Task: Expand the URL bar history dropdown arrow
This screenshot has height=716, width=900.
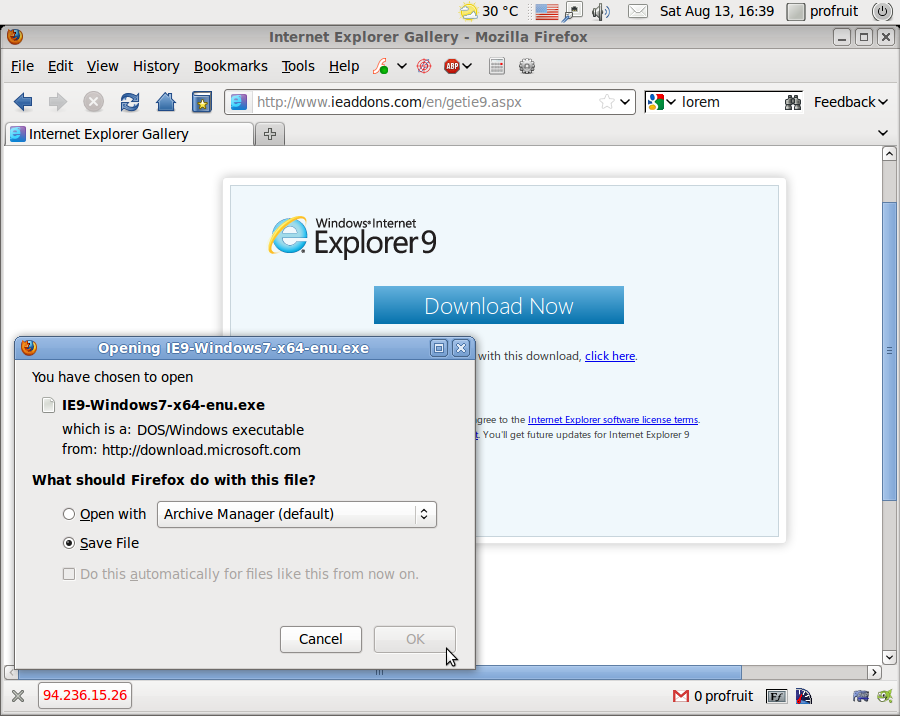Action: tap(625, 102)
